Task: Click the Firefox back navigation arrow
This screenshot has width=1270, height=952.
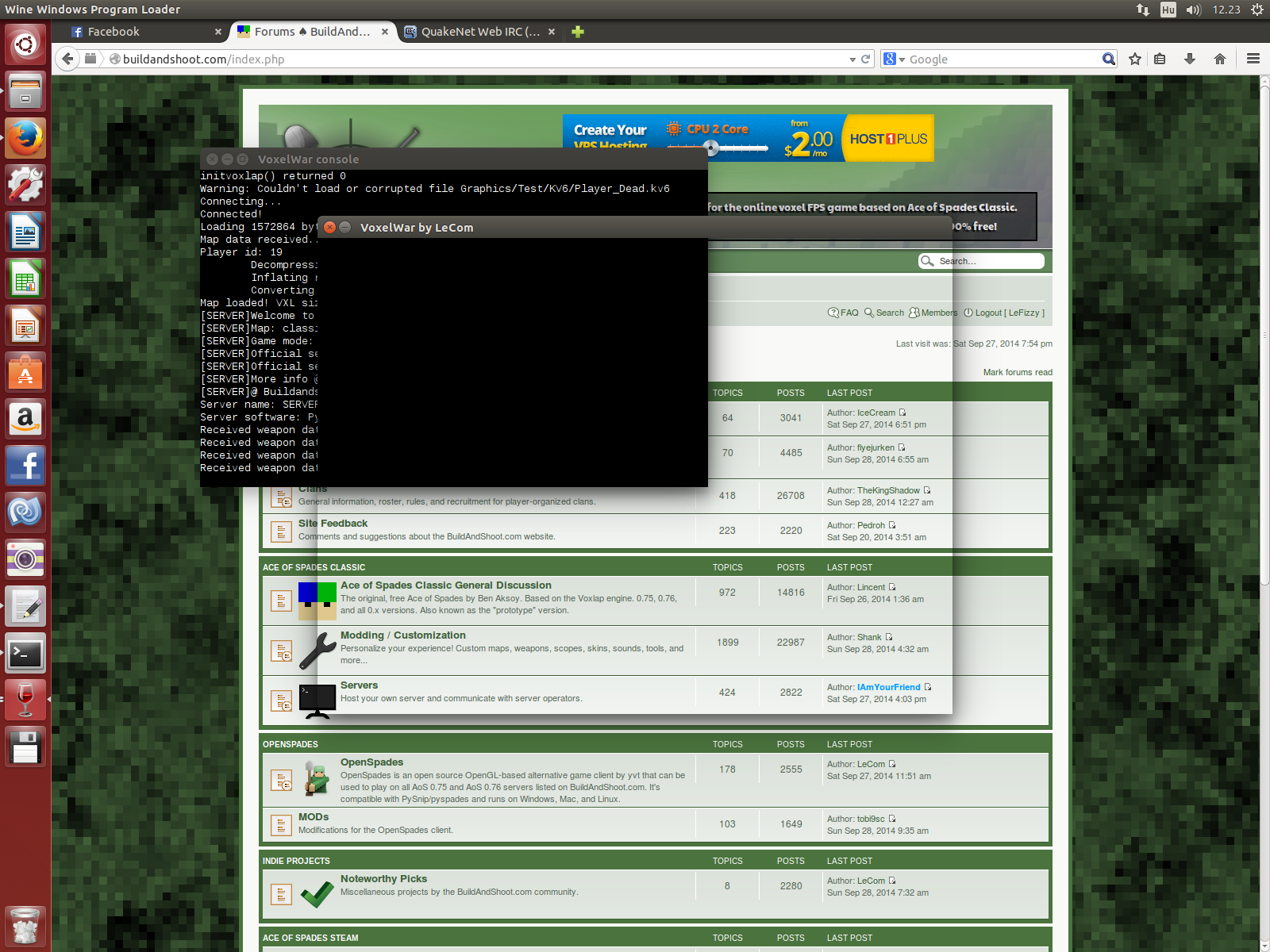Action: point(67,59)
